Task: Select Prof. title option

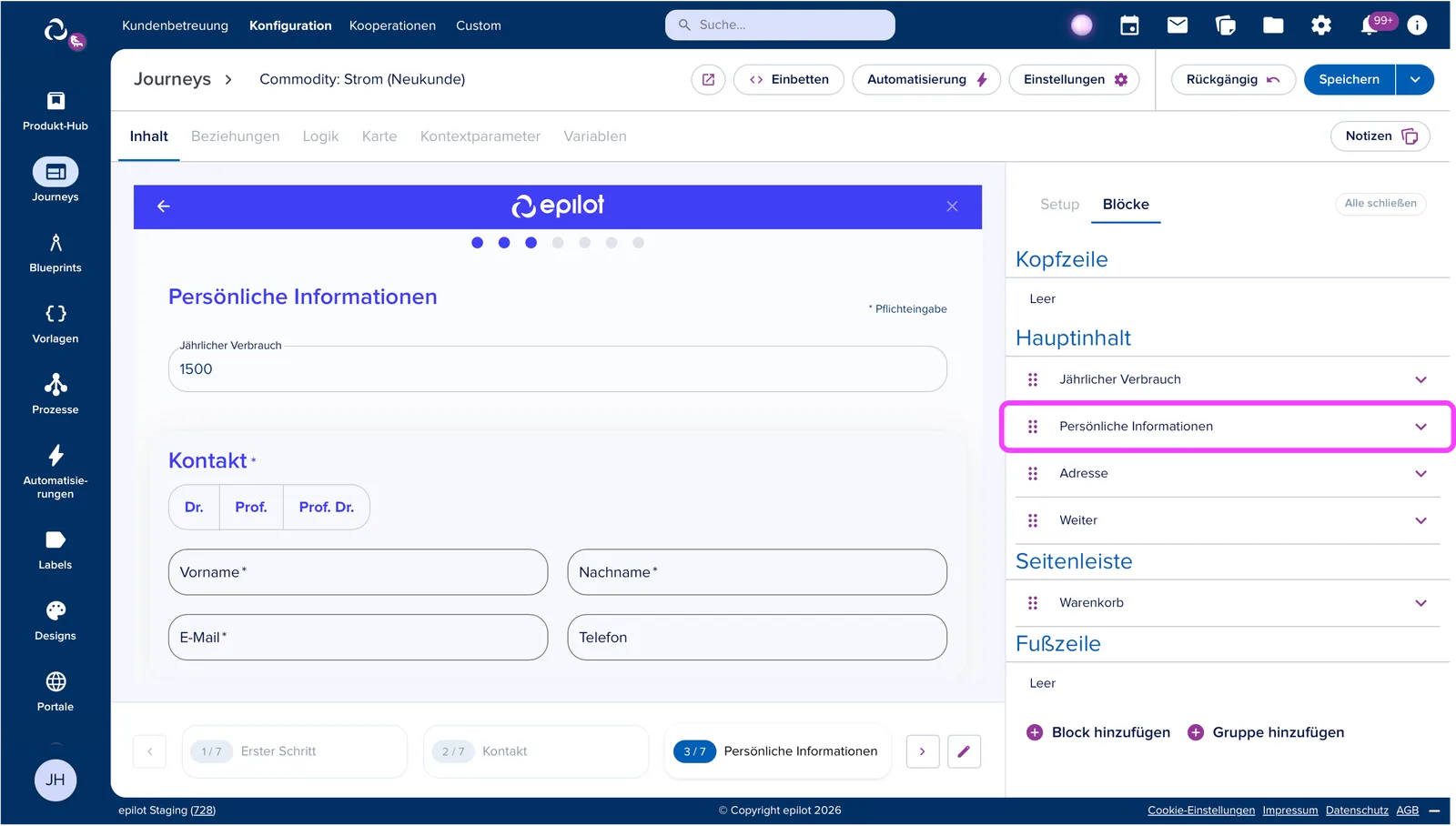Action: click(x=251, y=508)
